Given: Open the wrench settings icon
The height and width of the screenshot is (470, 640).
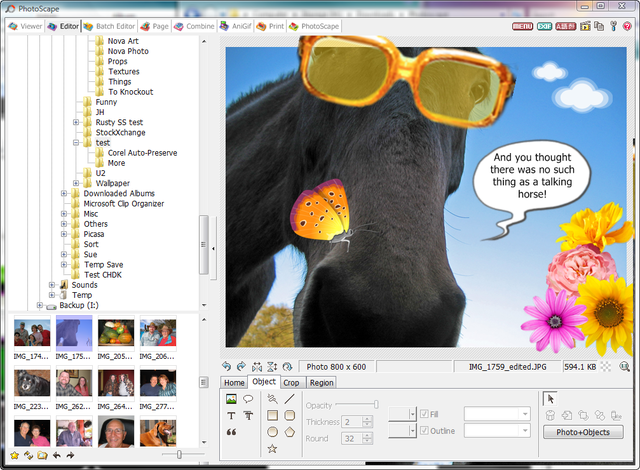Looking at the screenshot, I should (x=613, y=26).
